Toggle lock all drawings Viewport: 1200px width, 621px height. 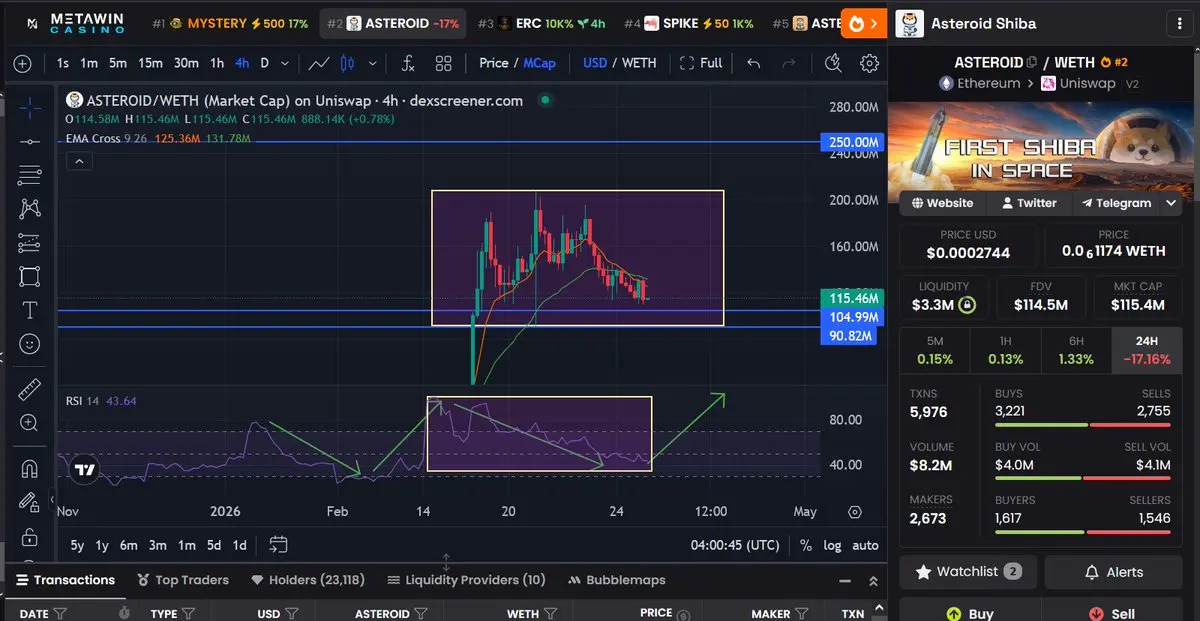[x=30, y=536]
